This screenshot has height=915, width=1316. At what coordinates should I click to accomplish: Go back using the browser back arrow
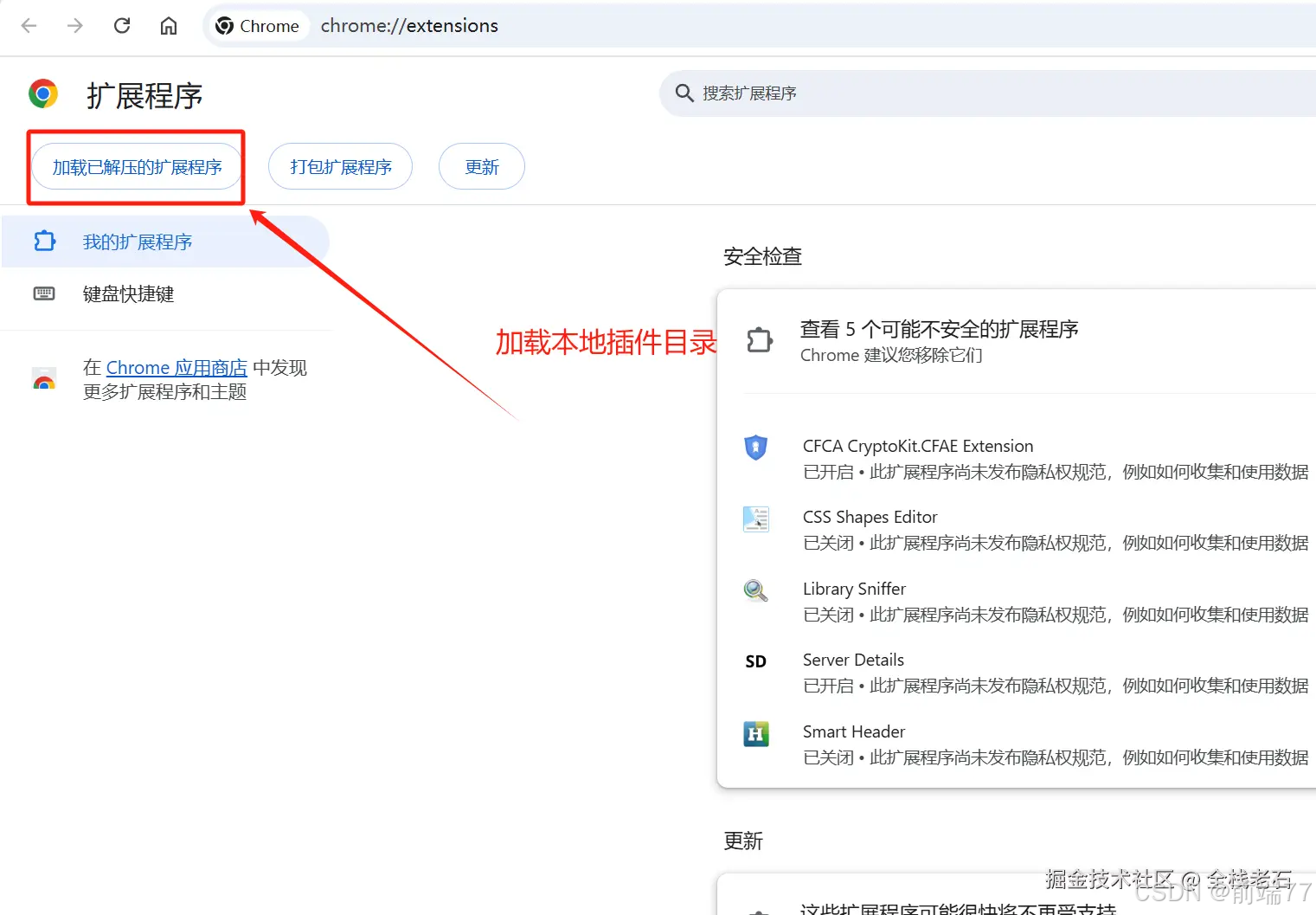click(29, 26)
